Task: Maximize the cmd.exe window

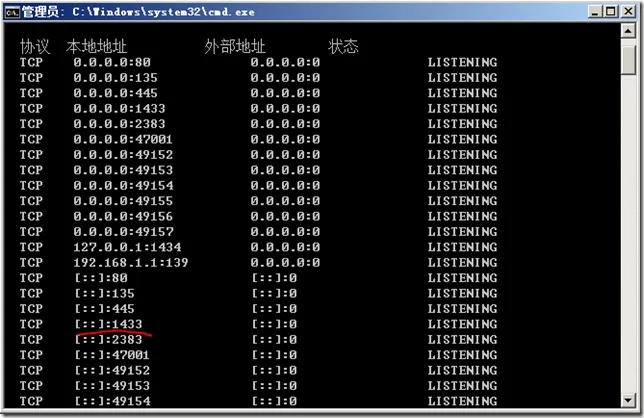Action: click(x=610, y=11)
